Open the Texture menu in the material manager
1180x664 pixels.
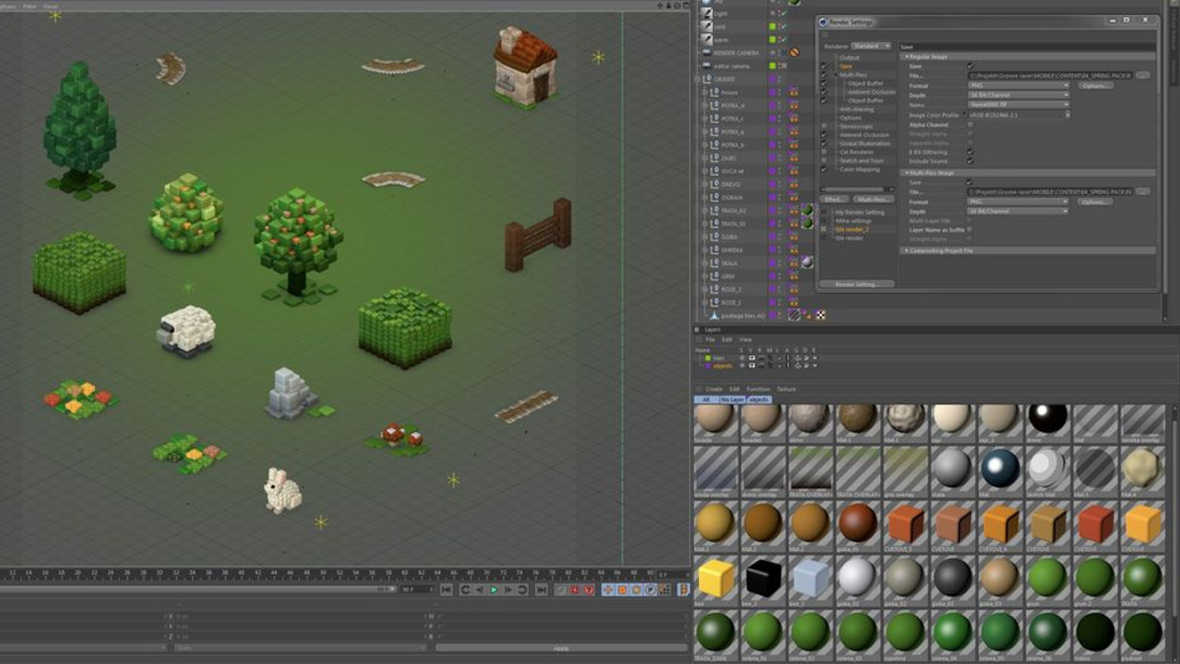[786, 389]
